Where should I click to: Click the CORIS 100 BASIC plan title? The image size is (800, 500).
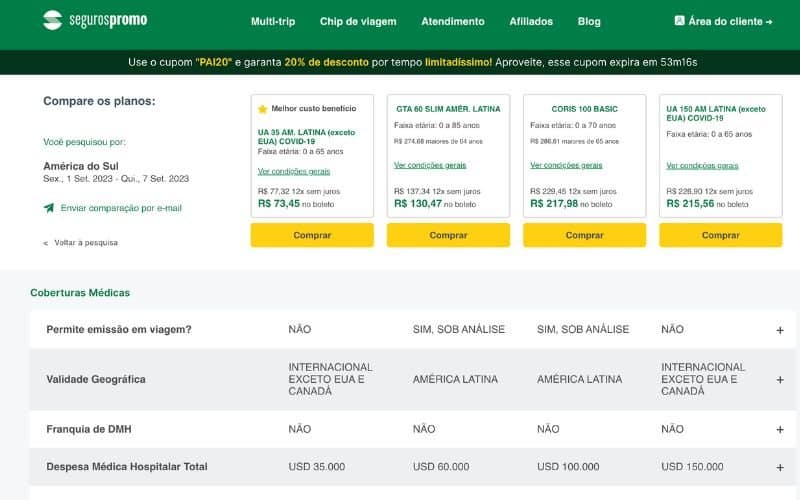coord(584,109)
